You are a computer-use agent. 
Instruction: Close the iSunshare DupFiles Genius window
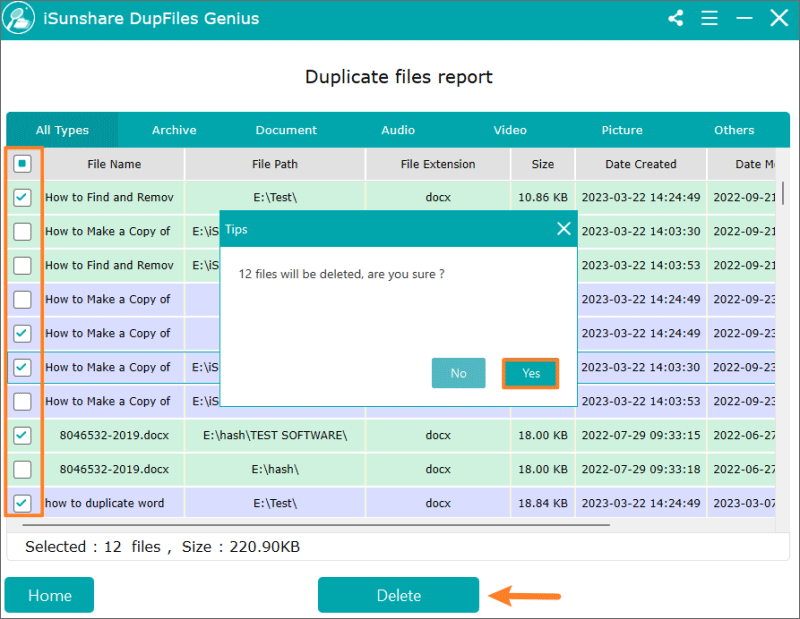(779, 18)
